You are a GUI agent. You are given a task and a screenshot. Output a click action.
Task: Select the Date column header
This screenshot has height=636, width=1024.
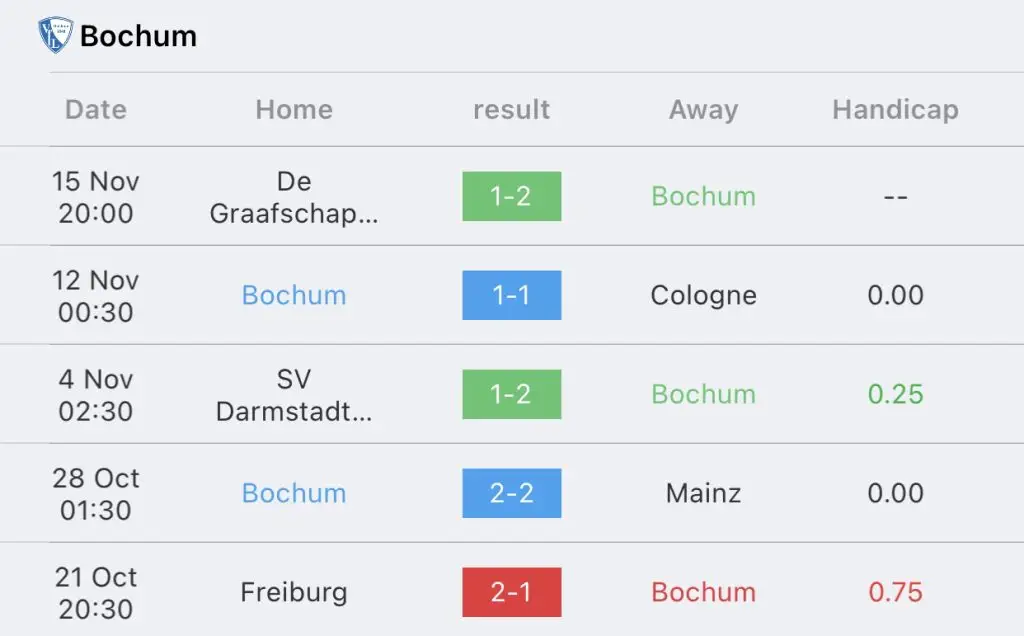click(95, 109)
